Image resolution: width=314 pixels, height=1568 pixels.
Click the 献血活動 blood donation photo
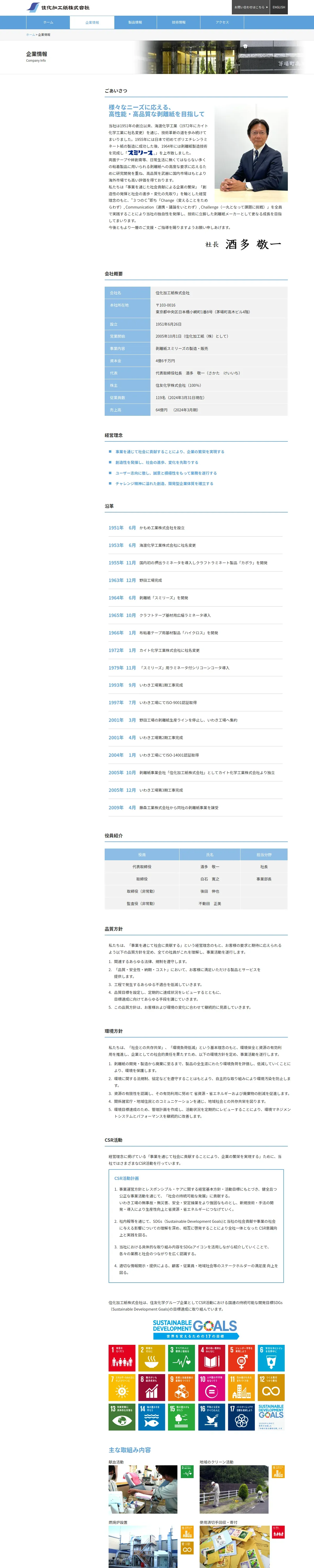pos(143,1490)
